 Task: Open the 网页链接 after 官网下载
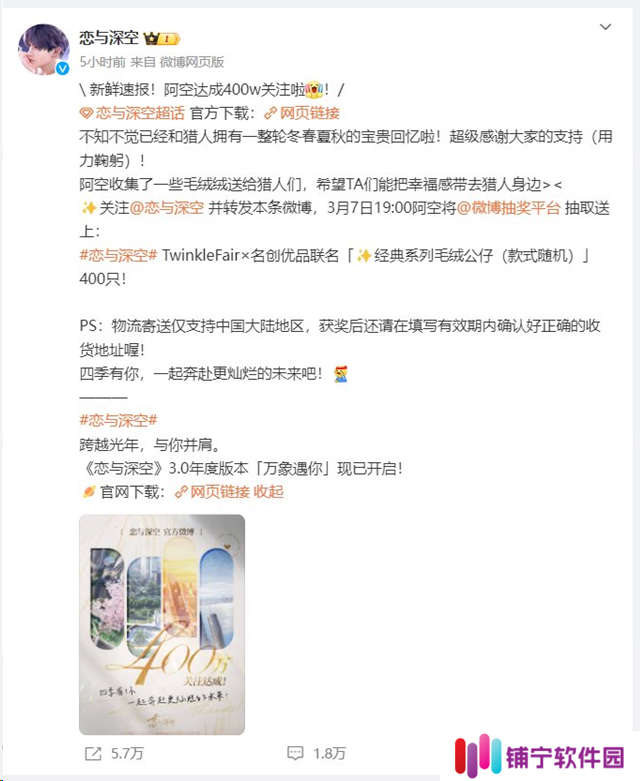tap(220, 492)
